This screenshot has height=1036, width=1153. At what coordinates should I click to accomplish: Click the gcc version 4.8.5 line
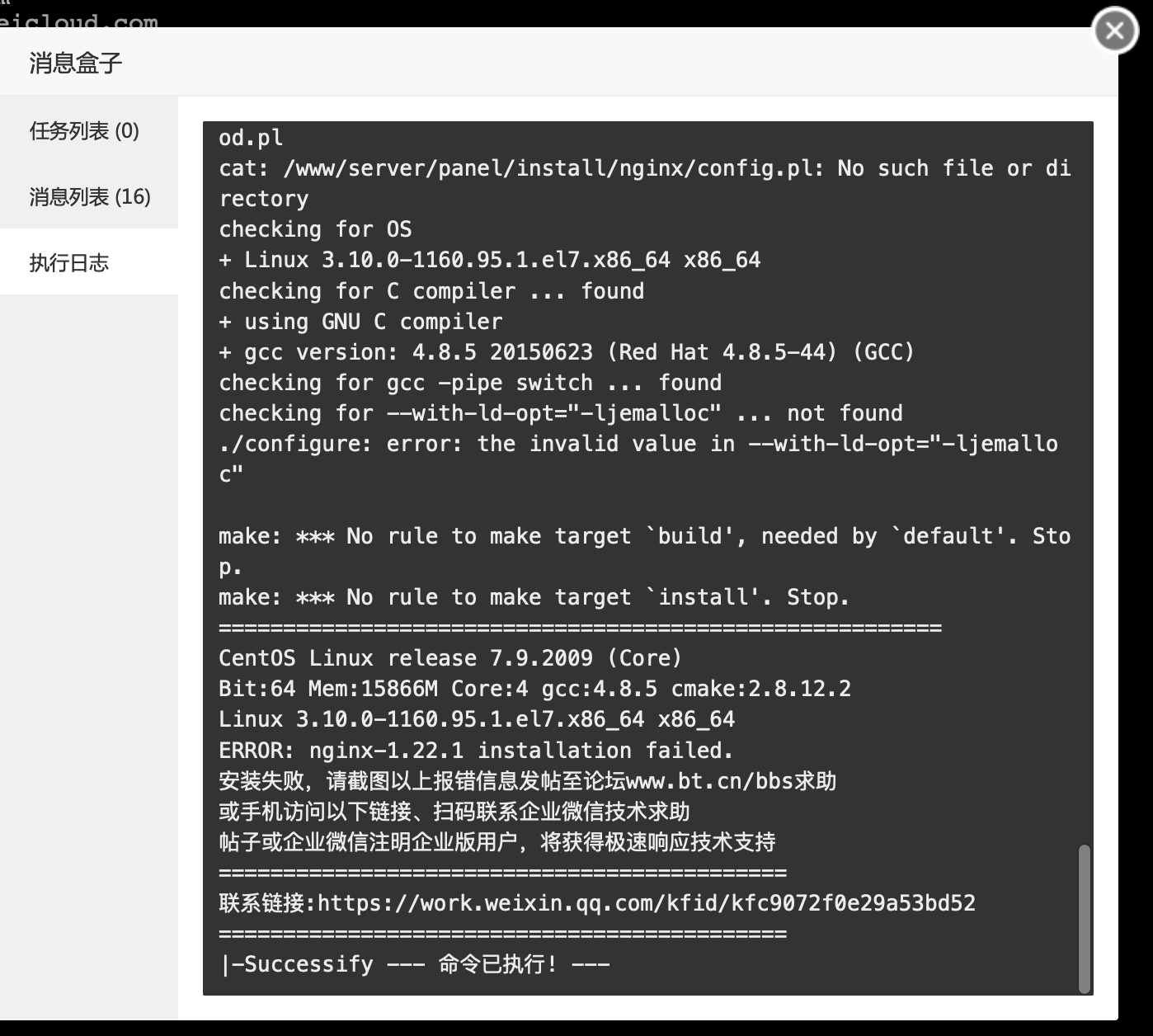(x=567, y=352)
